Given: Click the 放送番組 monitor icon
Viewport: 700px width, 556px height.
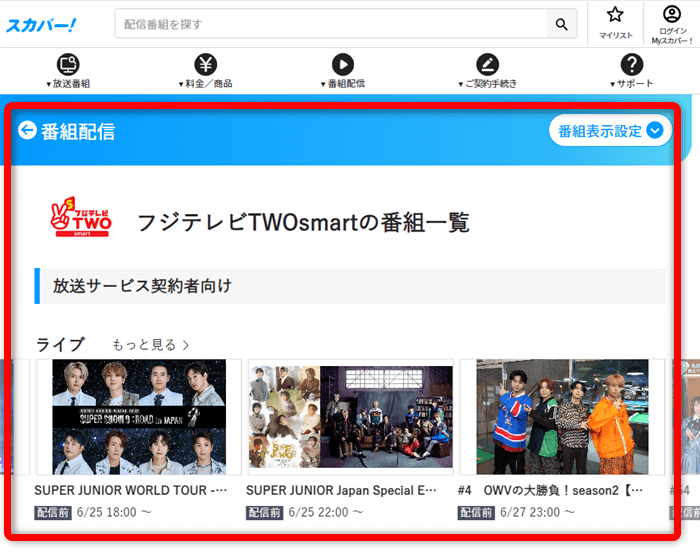Looking at the screenshot, I should coord(68,64).
